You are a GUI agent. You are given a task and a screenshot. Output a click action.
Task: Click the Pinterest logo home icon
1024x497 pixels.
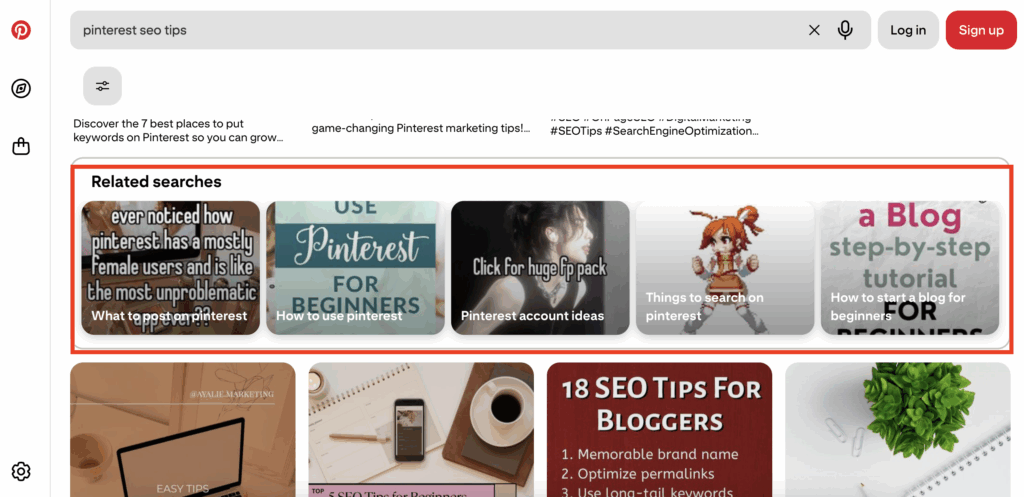point(21,30)
